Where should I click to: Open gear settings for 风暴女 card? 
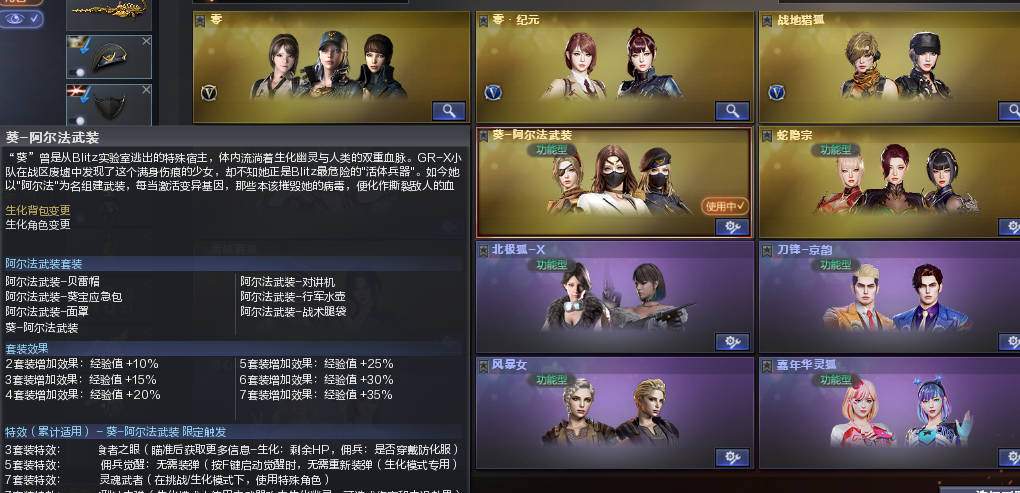click(x=732, y=457)
